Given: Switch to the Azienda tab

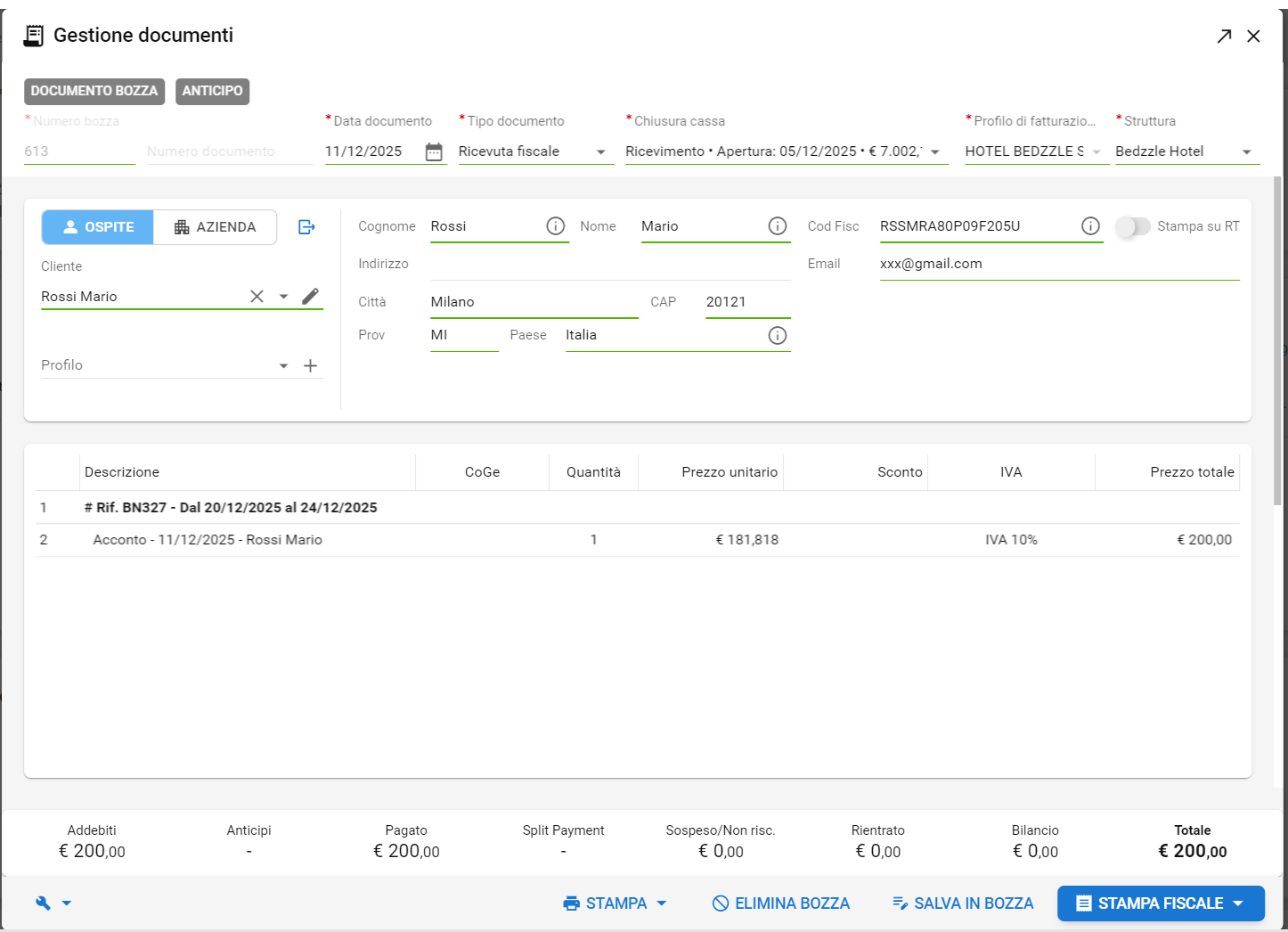Looking at the screenshot, I should [216, 227].
